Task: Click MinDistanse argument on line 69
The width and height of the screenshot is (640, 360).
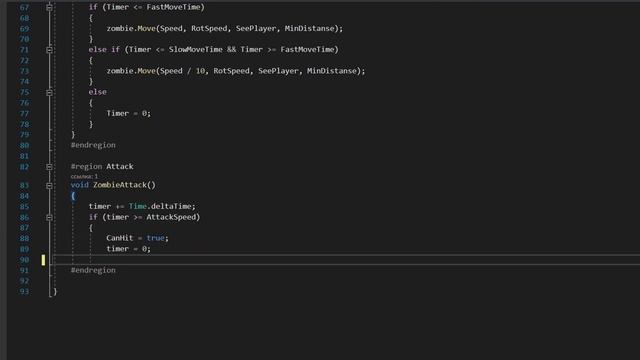Action: (x=309, y=28)
